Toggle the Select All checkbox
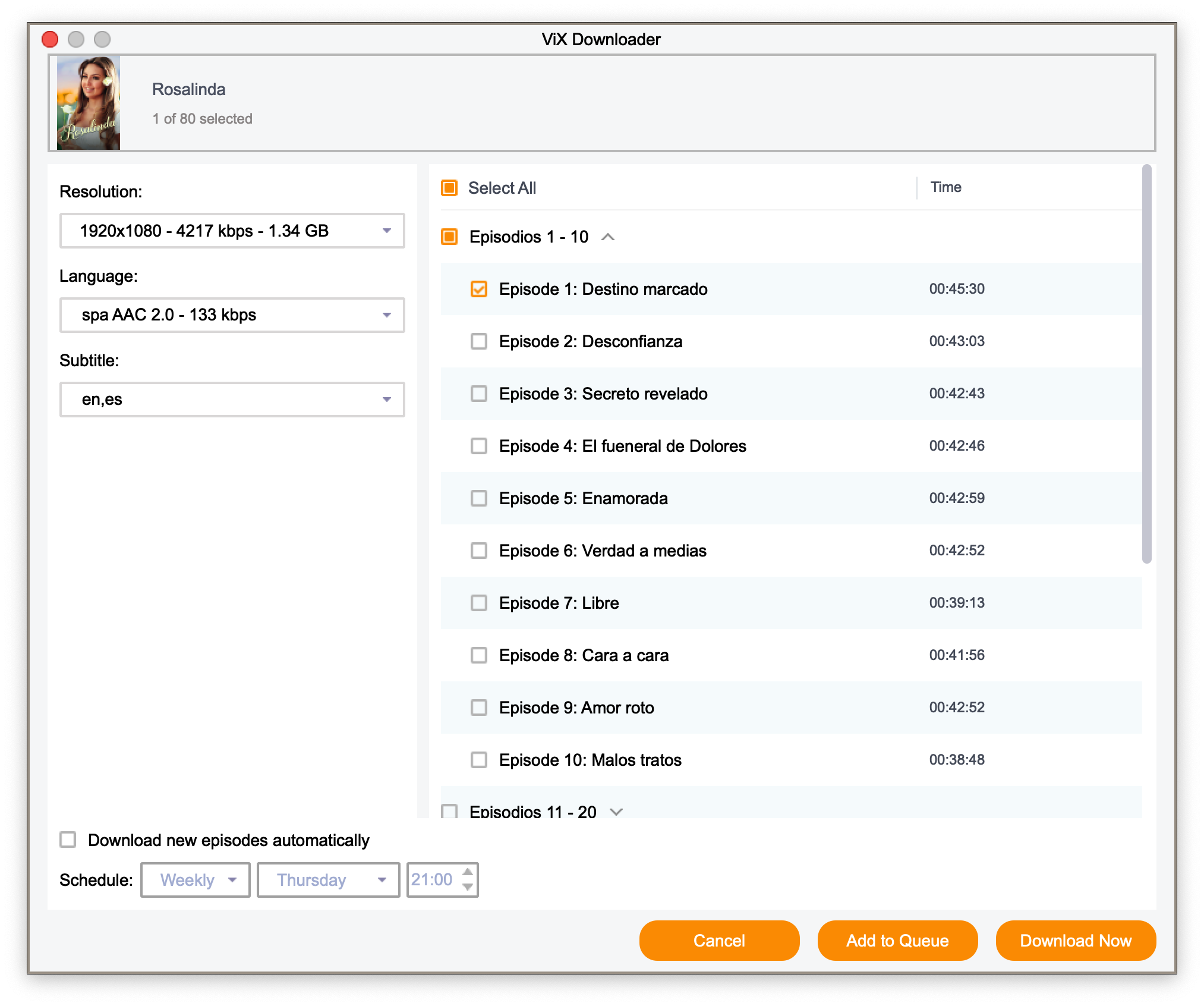Viewport: 1204px width, 1006px height. click(x=449, y=188)
